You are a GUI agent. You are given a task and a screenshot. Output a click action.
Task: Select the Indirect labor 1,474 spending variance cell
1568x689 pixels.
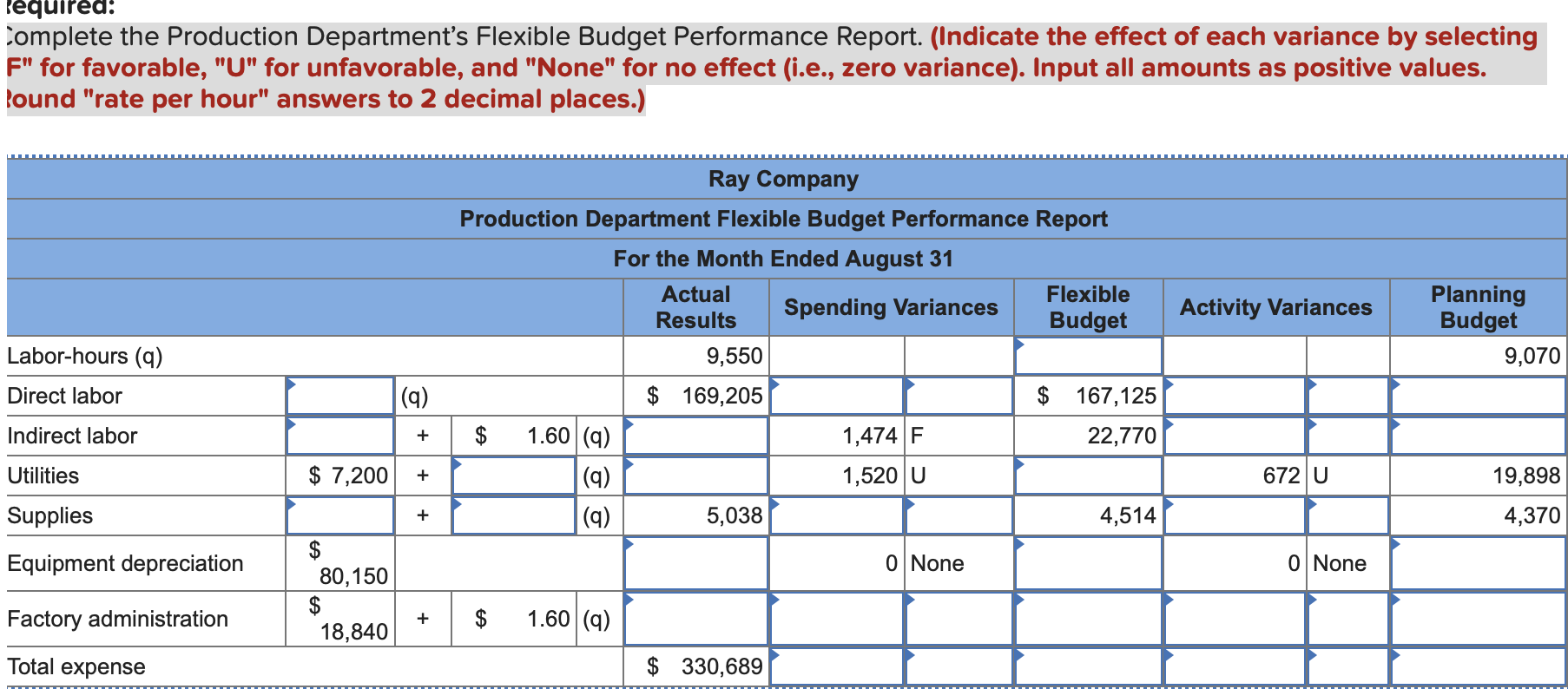pos(837,436)
